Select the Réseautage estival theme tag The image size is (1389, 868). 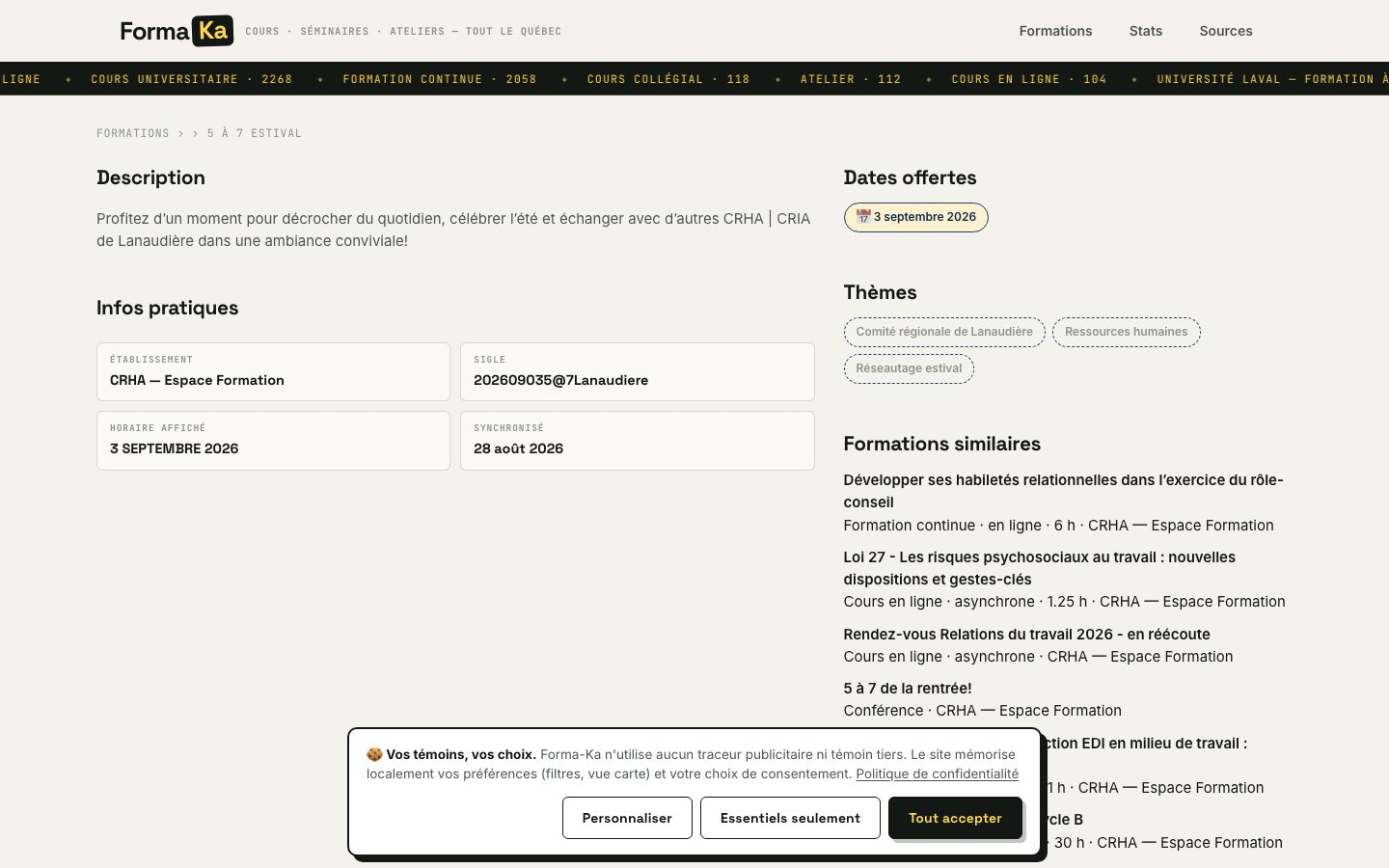tap(909, 368)
